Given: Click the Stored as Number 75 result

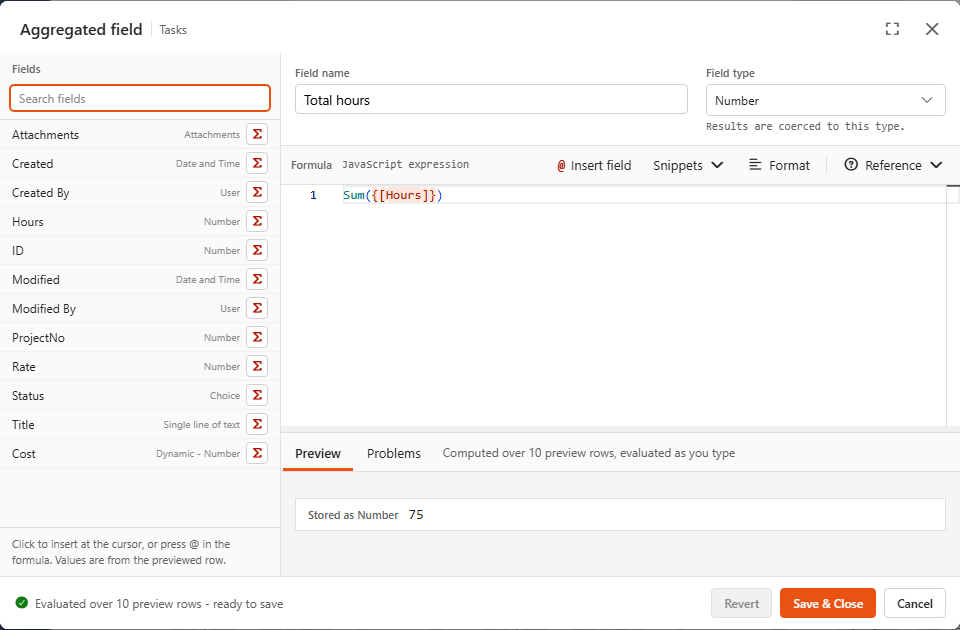Looking at the screenshot, I should tap(620, 514).
